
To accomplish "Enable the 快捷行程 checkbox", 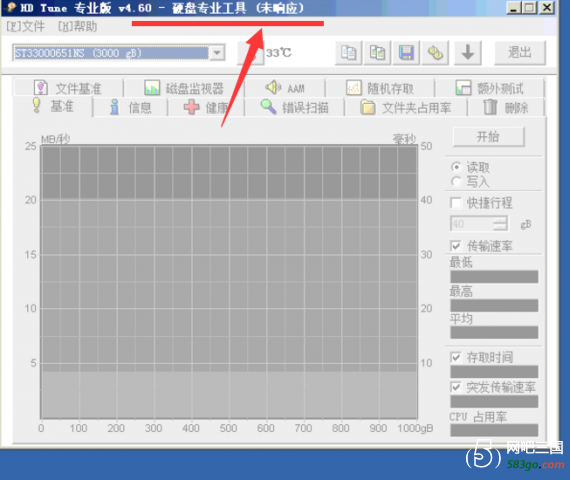I will pyautogui.click(x=455, y=203).
